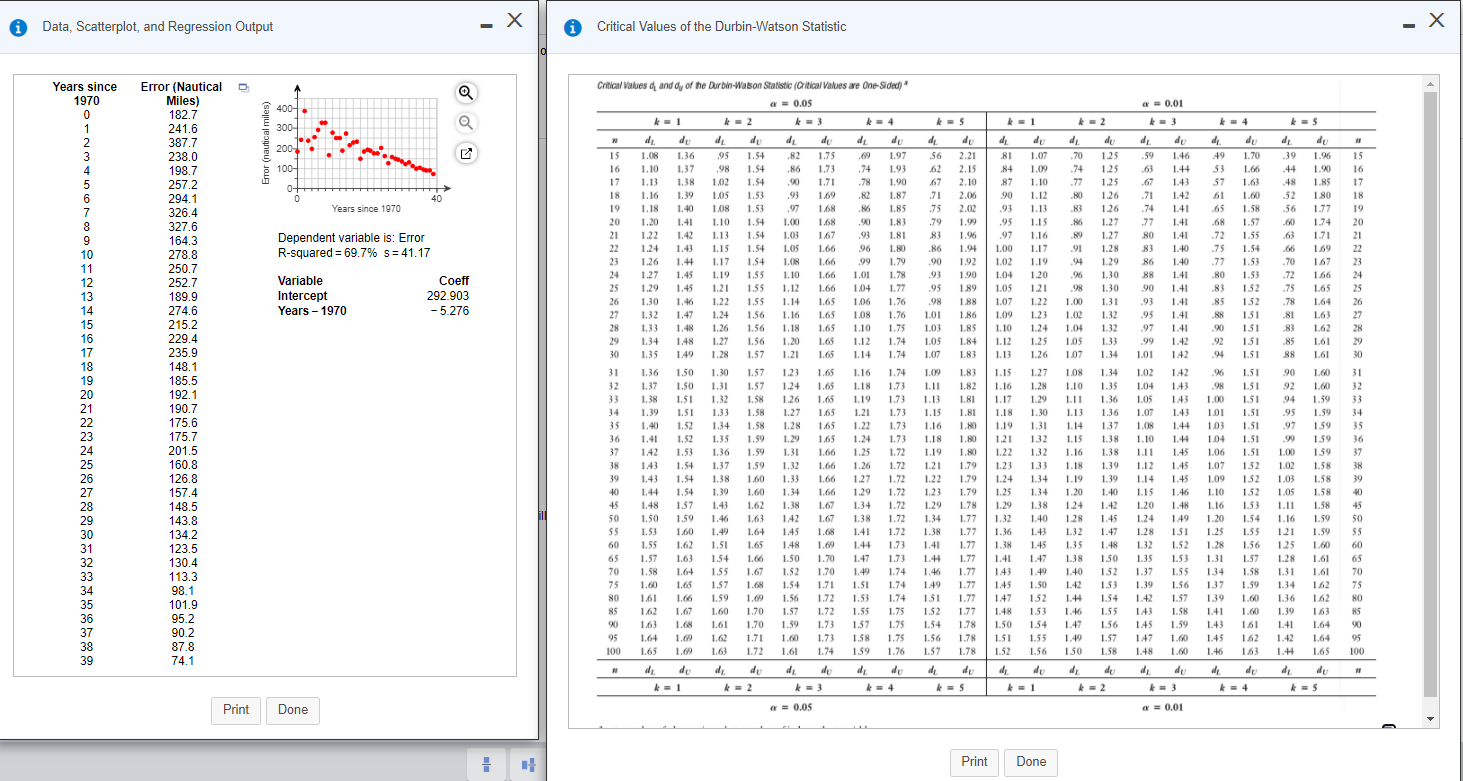Click the vertical scrollbar thumb in the Critical Values window
Viewport: 1463px width, 781px height.
tap(1429, 393)
